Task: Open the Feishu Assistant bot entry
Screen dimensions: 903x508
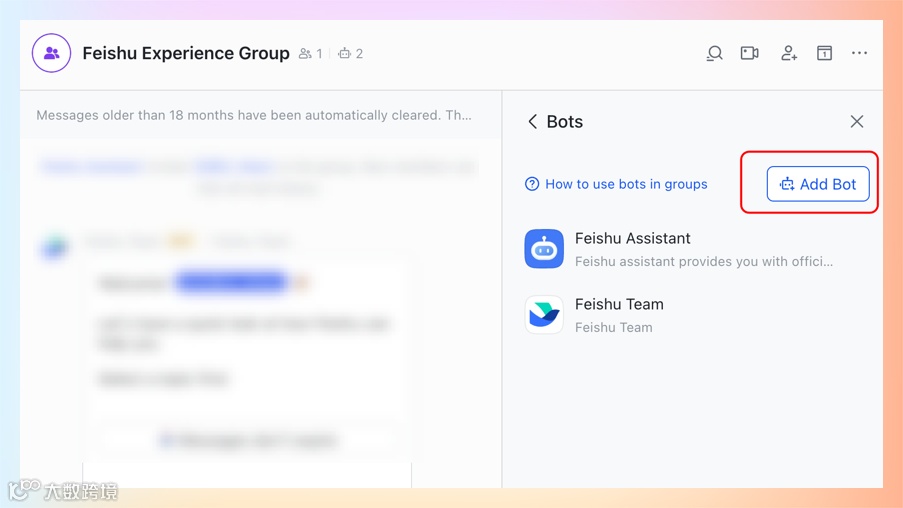Action: click(x=692, y=249)
